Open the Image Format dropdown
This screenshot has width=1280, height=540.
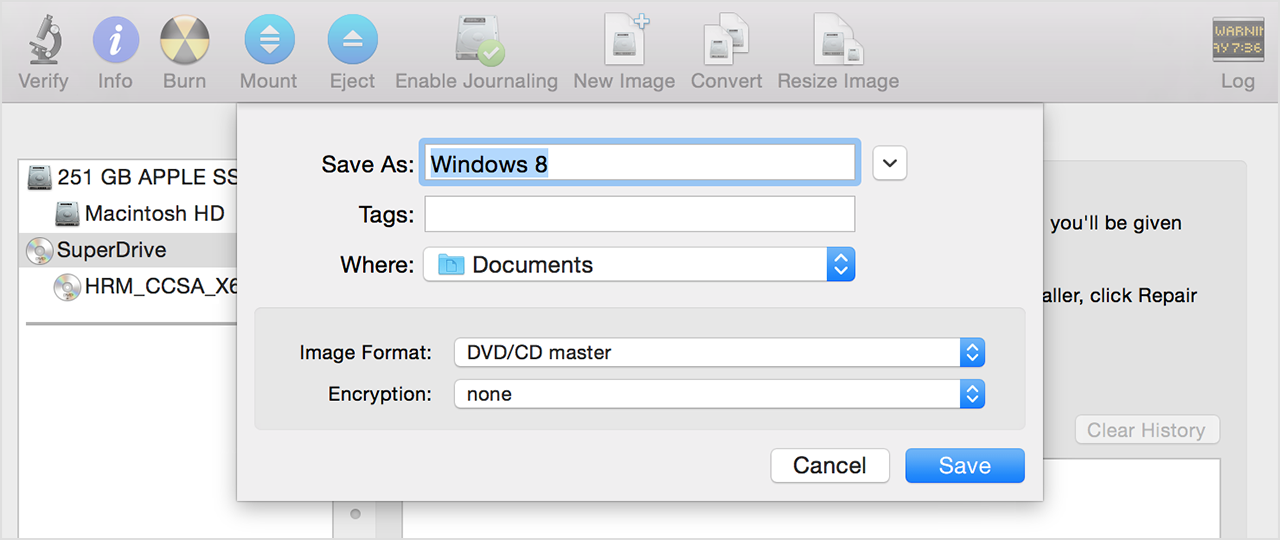tap(719, 352)
